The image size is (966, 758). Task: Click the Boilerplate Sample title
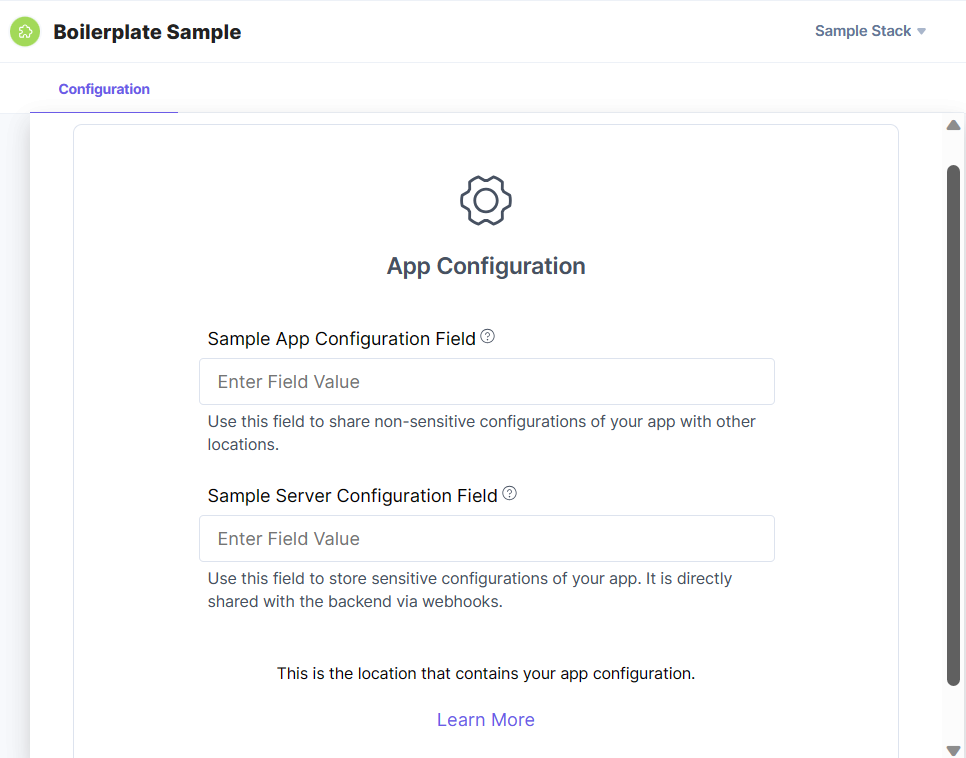pos(147,32)
